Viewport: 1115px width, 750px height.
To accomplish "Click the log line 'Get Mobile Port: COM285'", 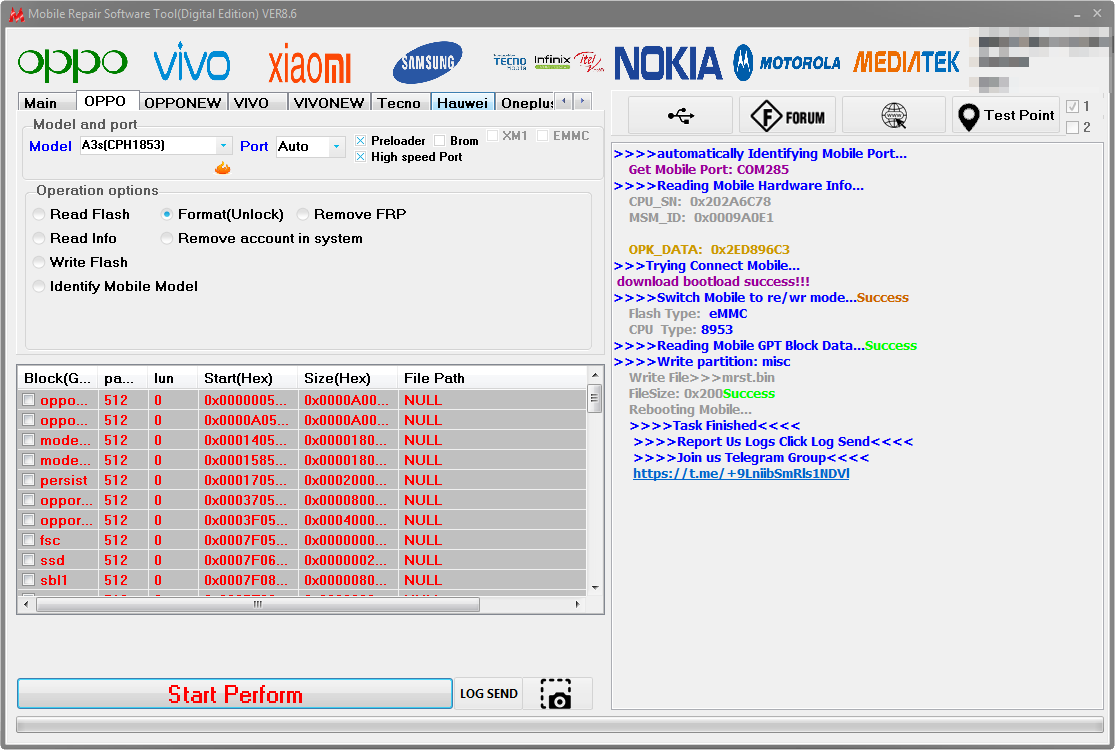I will coord(708,169).
